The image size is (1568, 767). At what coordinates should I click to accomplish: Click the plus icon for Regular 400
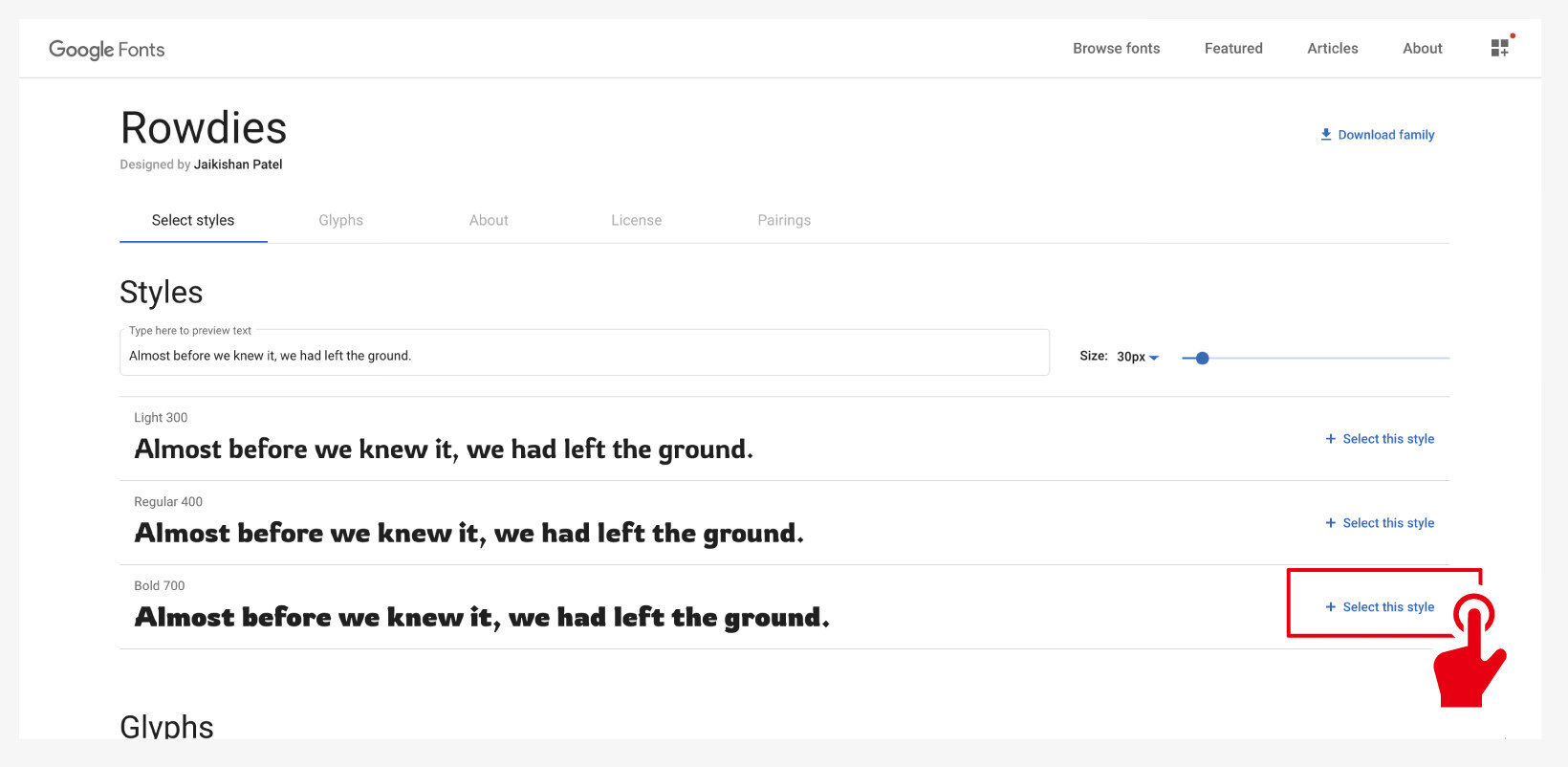(x=1330, y=523)
